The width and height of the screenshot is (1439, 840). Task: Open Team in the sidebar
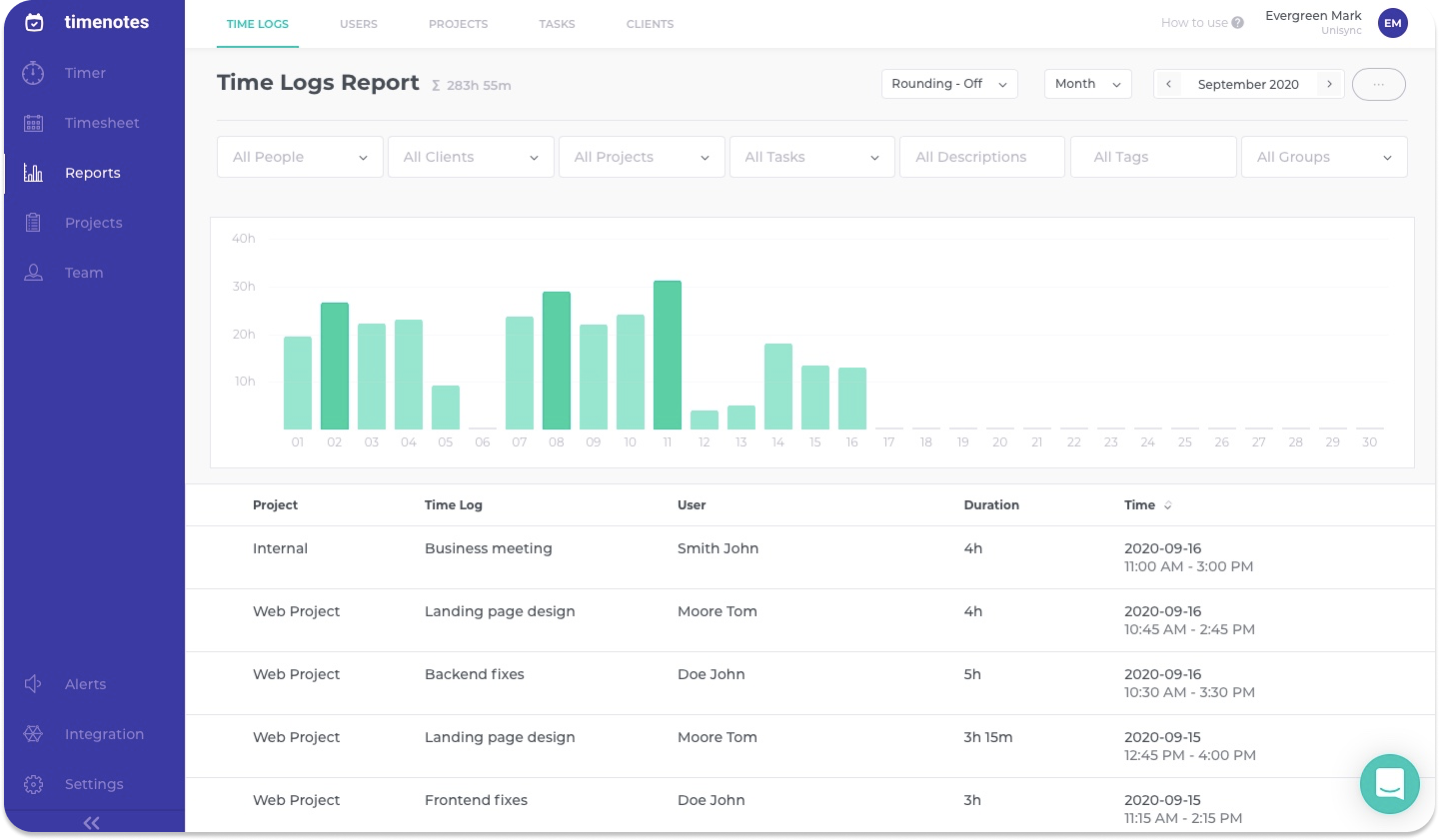pyautogui.click(x=84, y=273)
